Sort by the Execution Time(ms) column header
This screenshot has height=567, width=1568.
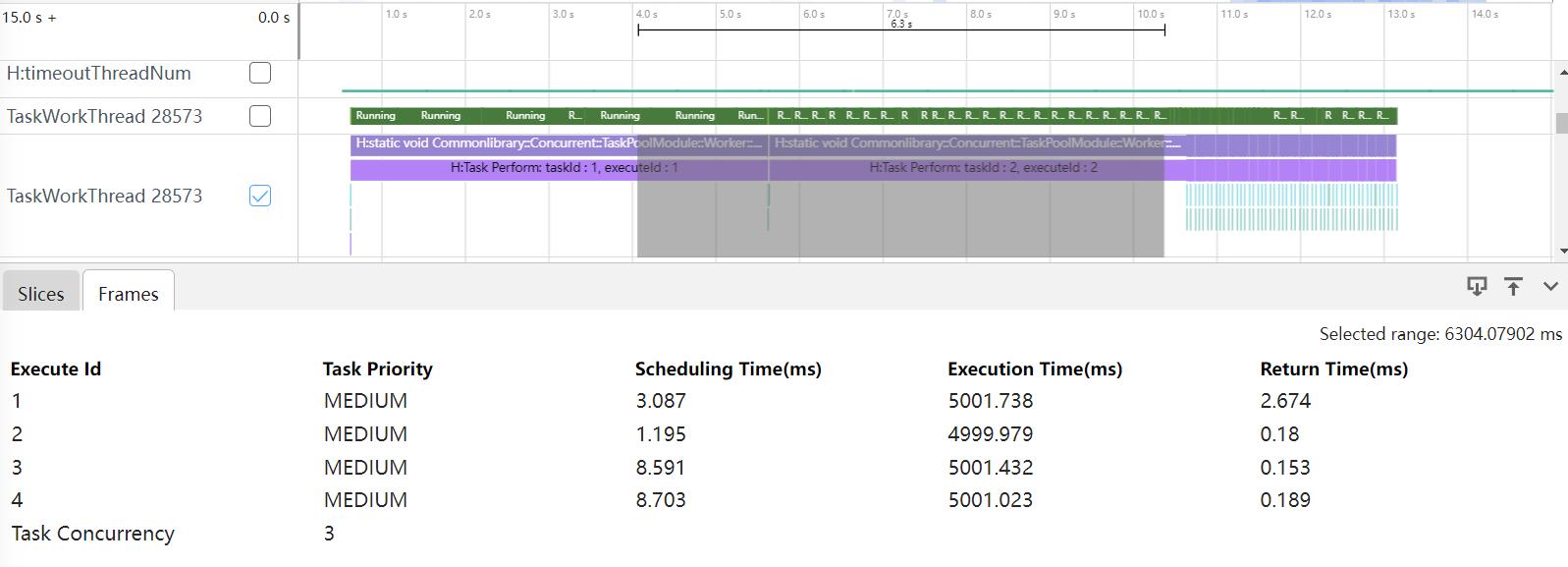1034,369
